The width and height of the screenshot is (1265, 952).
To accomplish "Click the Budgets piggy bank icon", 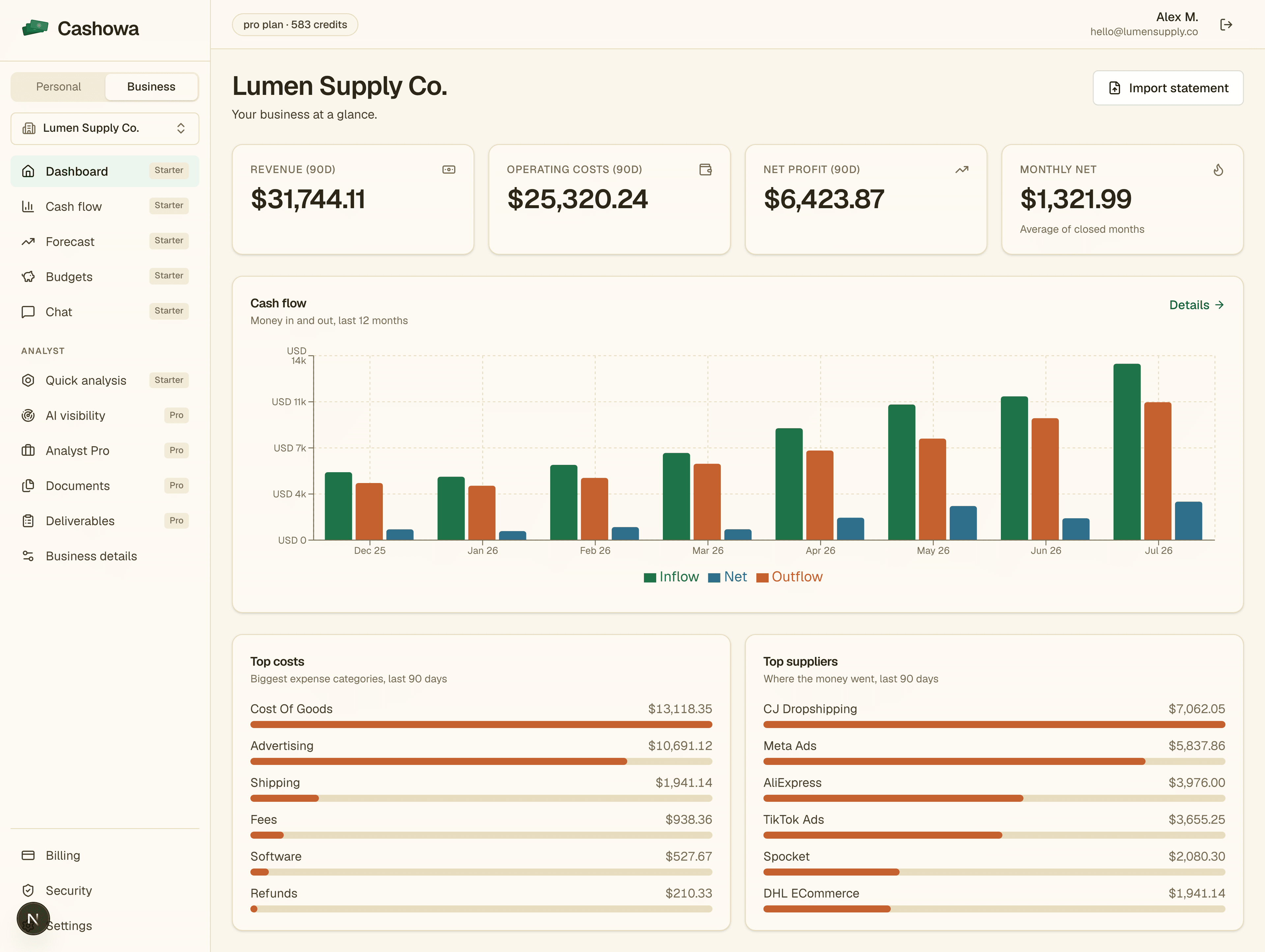I will 28,277.
